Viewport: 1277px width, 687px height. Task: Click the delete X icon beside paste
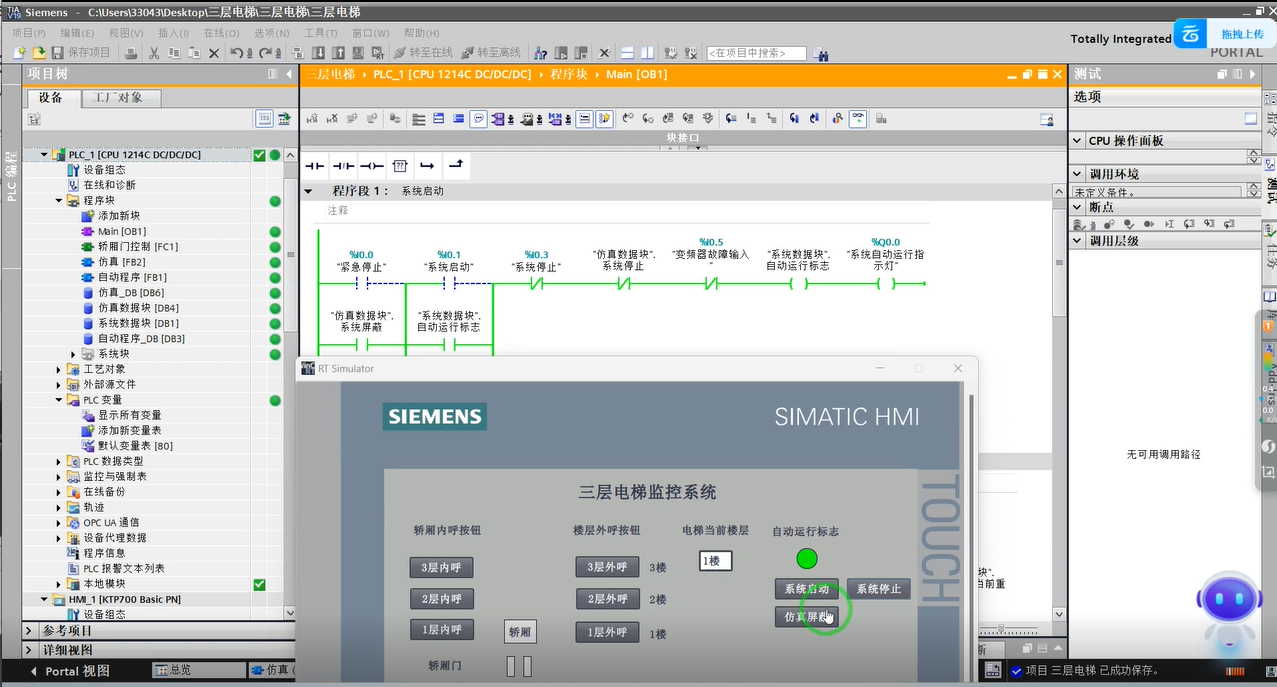213,52
